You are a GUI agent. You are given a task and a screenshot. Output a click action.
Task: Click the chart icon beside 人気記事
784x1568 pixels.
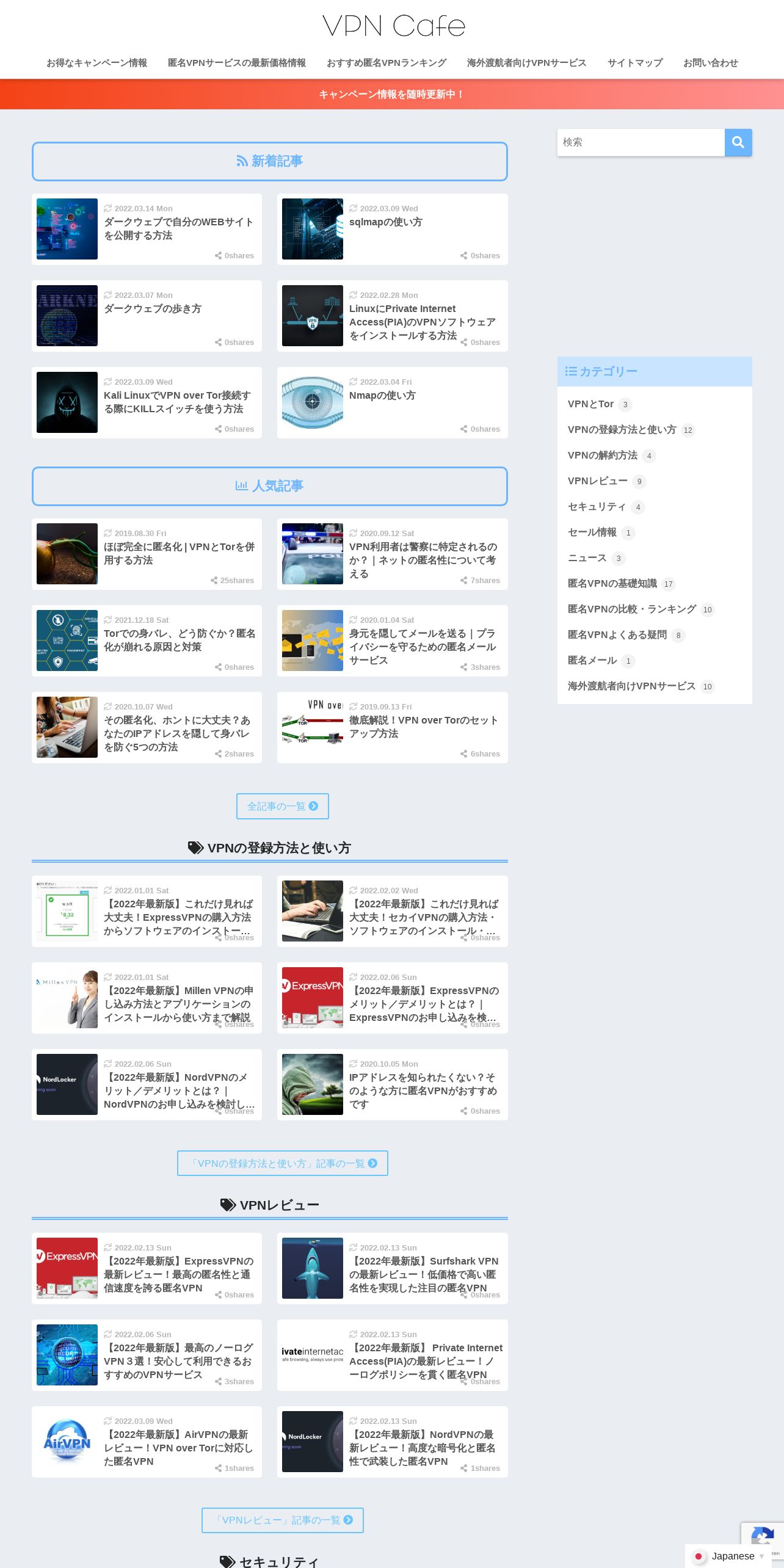point(242,486)
